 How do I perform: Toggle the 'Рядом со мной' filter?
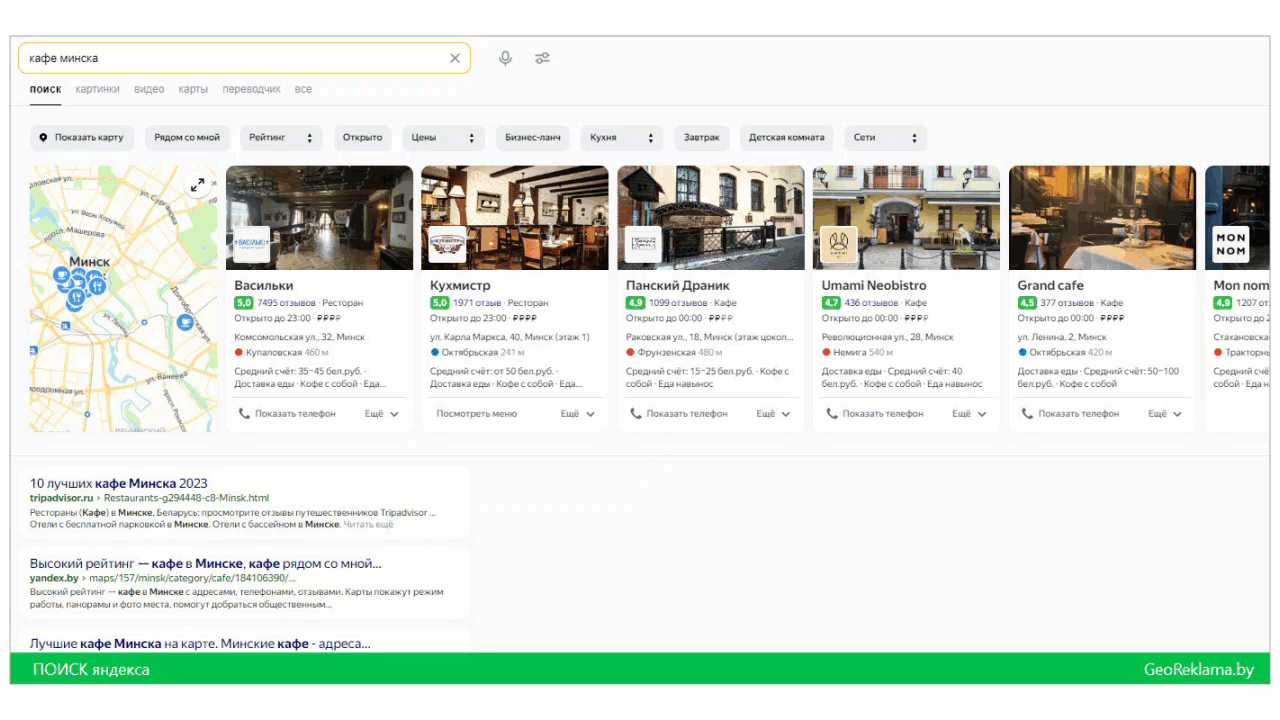click(x=187, y=138)
